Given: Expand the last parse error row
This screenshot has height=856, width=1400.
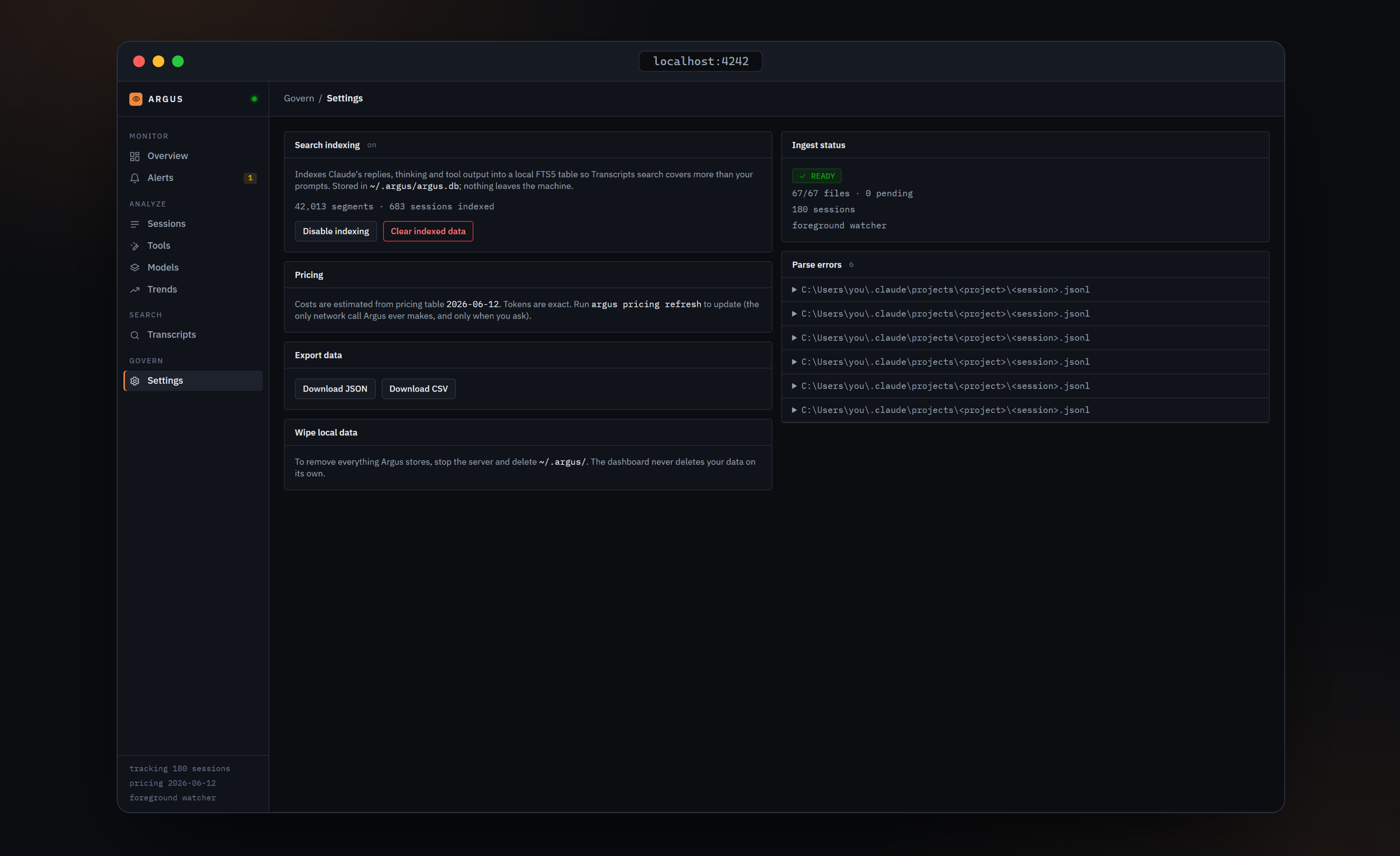Looking at the screenshot, I should tap(1025, 410).
